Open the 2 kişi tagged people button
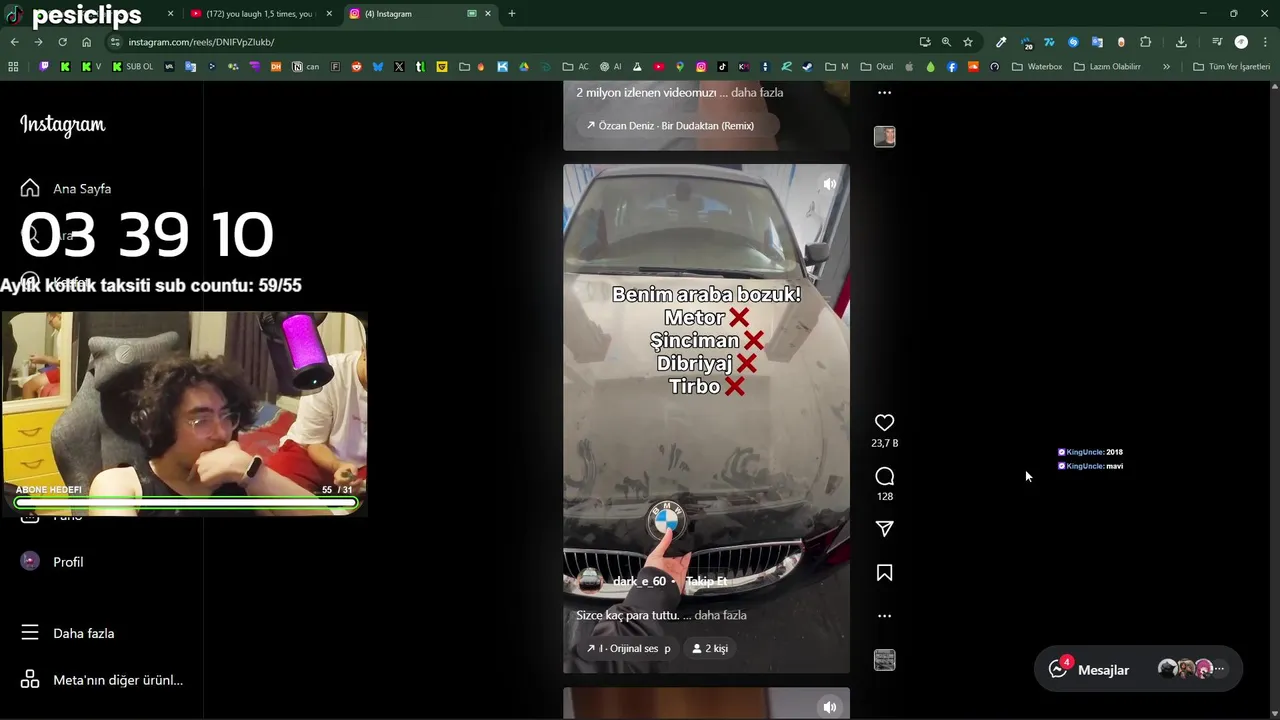Image resolution: width=1280 pixels, height=720 pixels. tap(710, 648)
